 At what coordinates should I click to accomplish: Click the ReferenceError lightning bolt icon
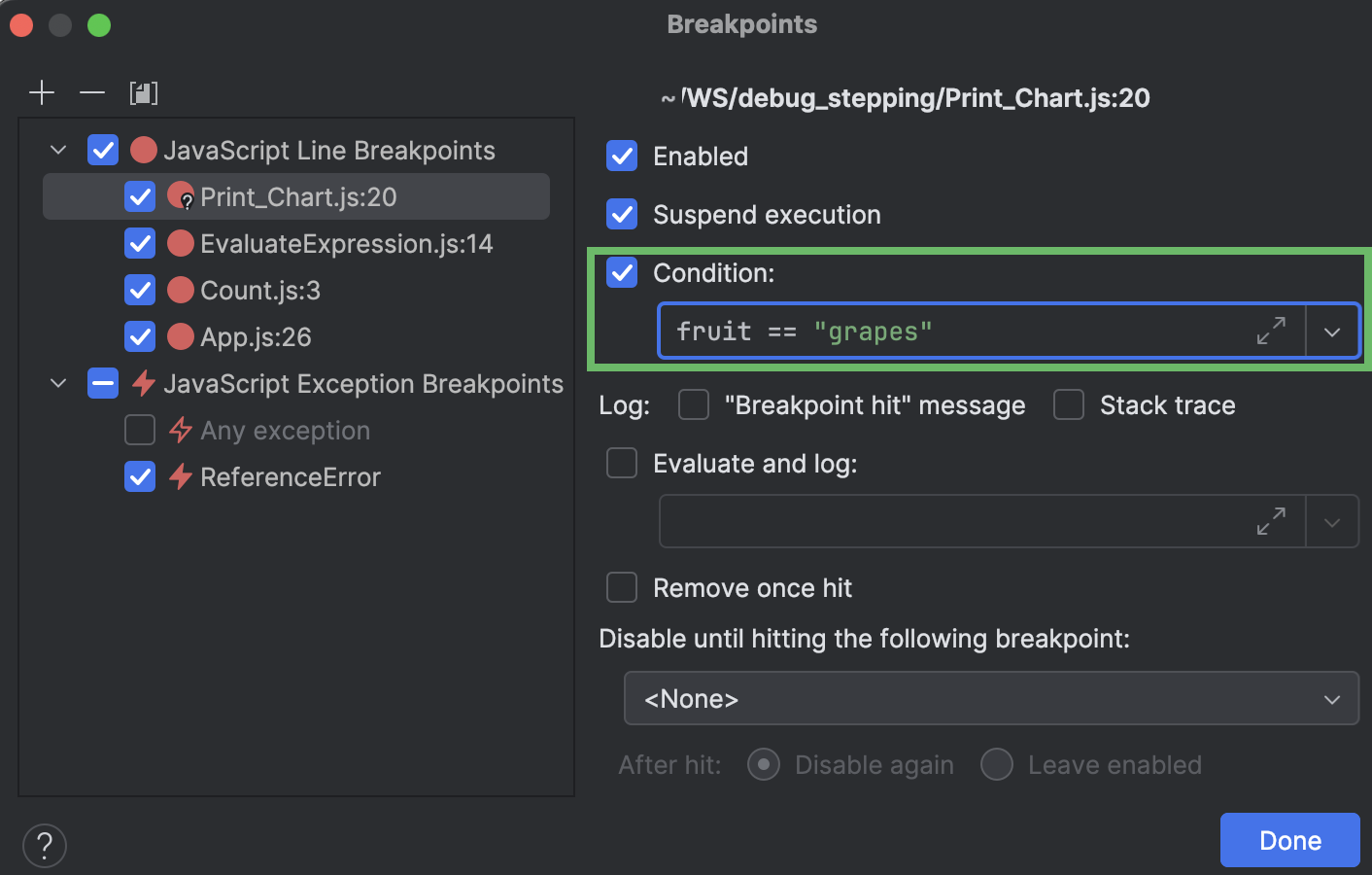[x=181, y=476]
